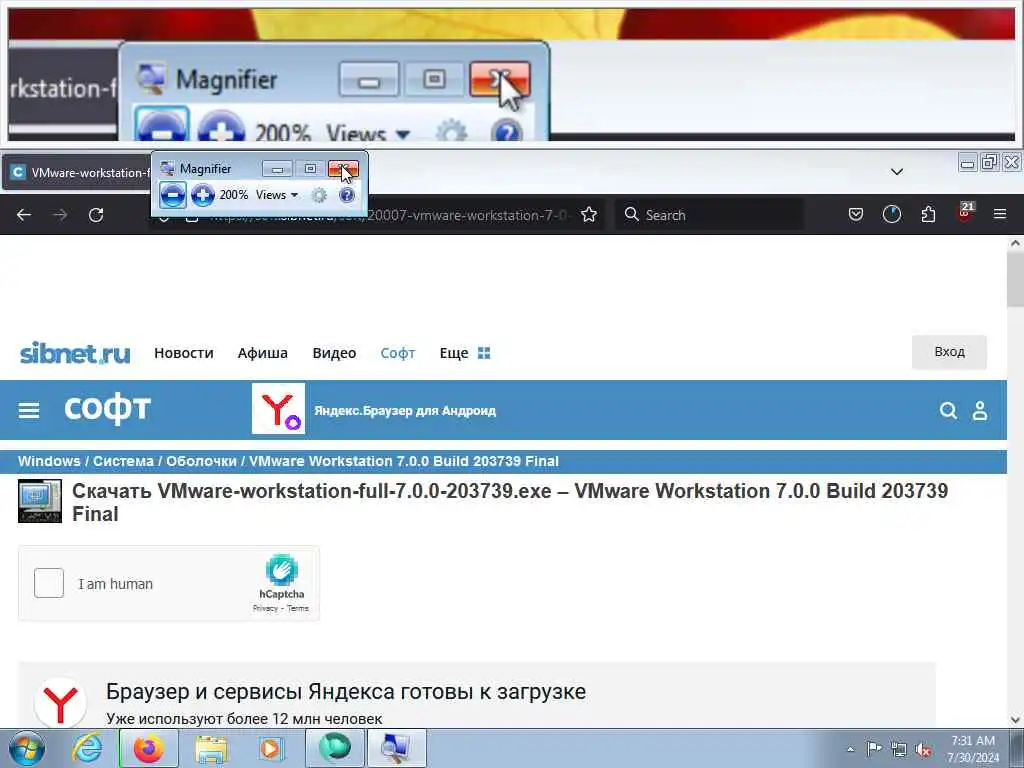Check the I am human checkbox

pos(49,583)
